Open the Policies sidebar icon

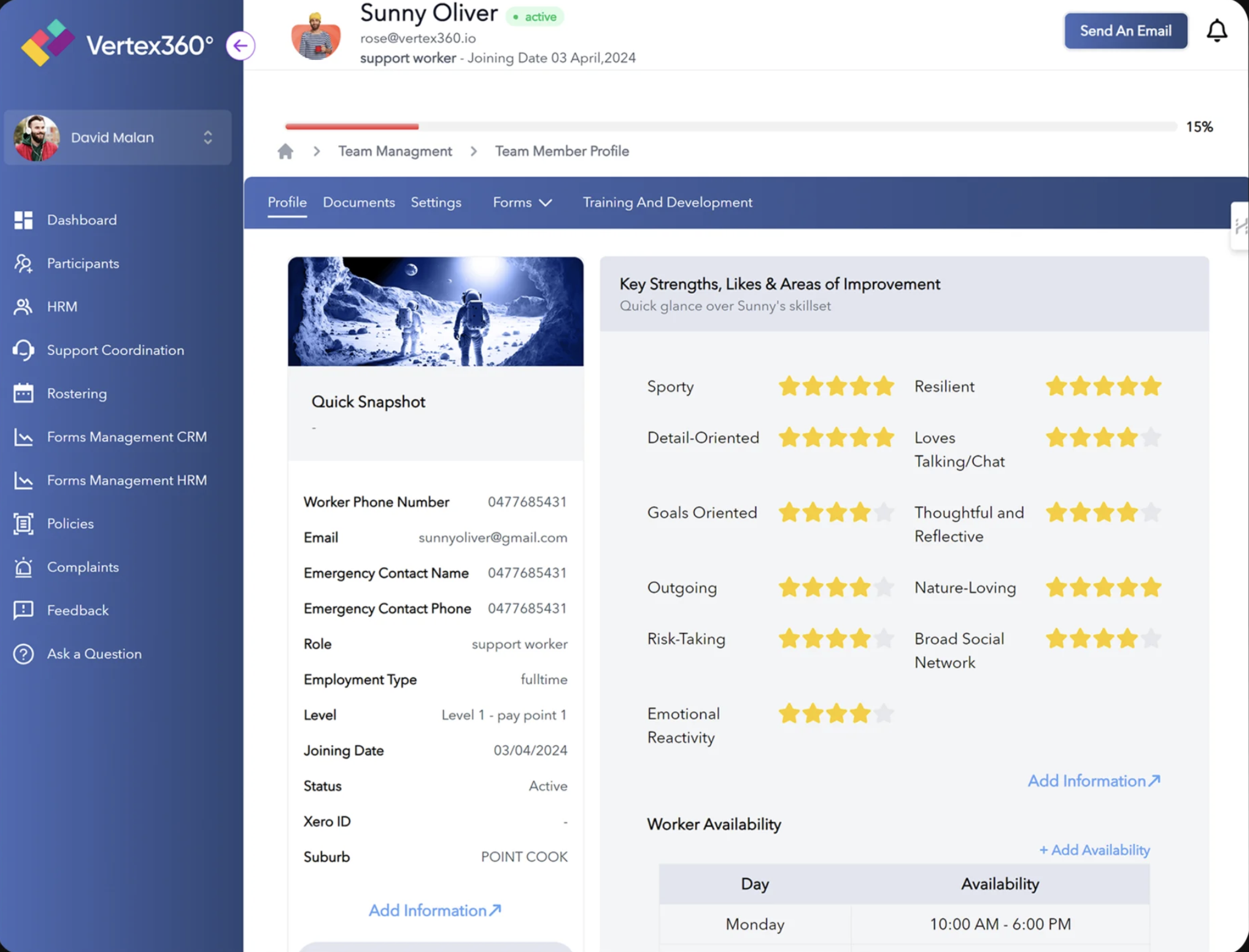(x=23, y=524)
